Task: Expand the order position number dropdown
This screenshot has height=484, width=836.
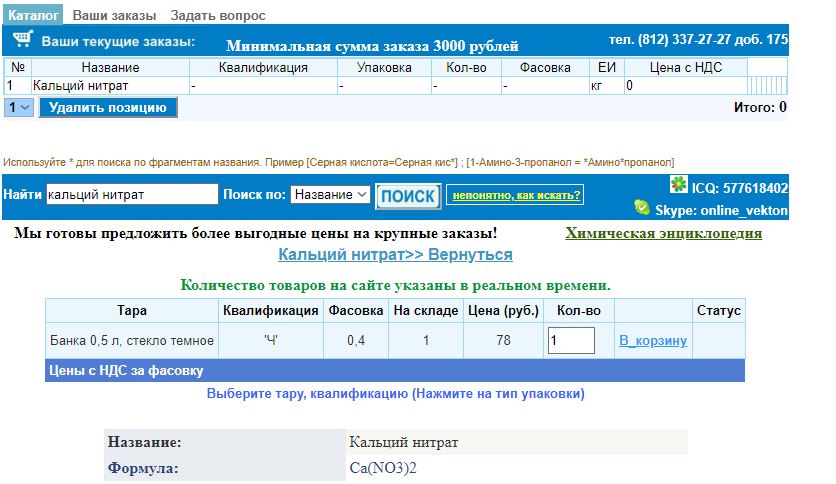Action: [x=18, y=107]
